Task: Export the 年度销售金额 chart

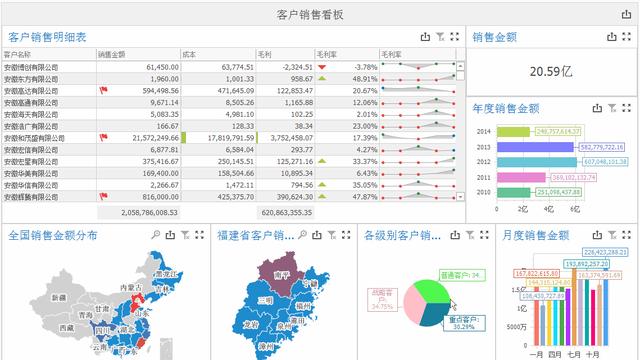Action: coord(597,108)
